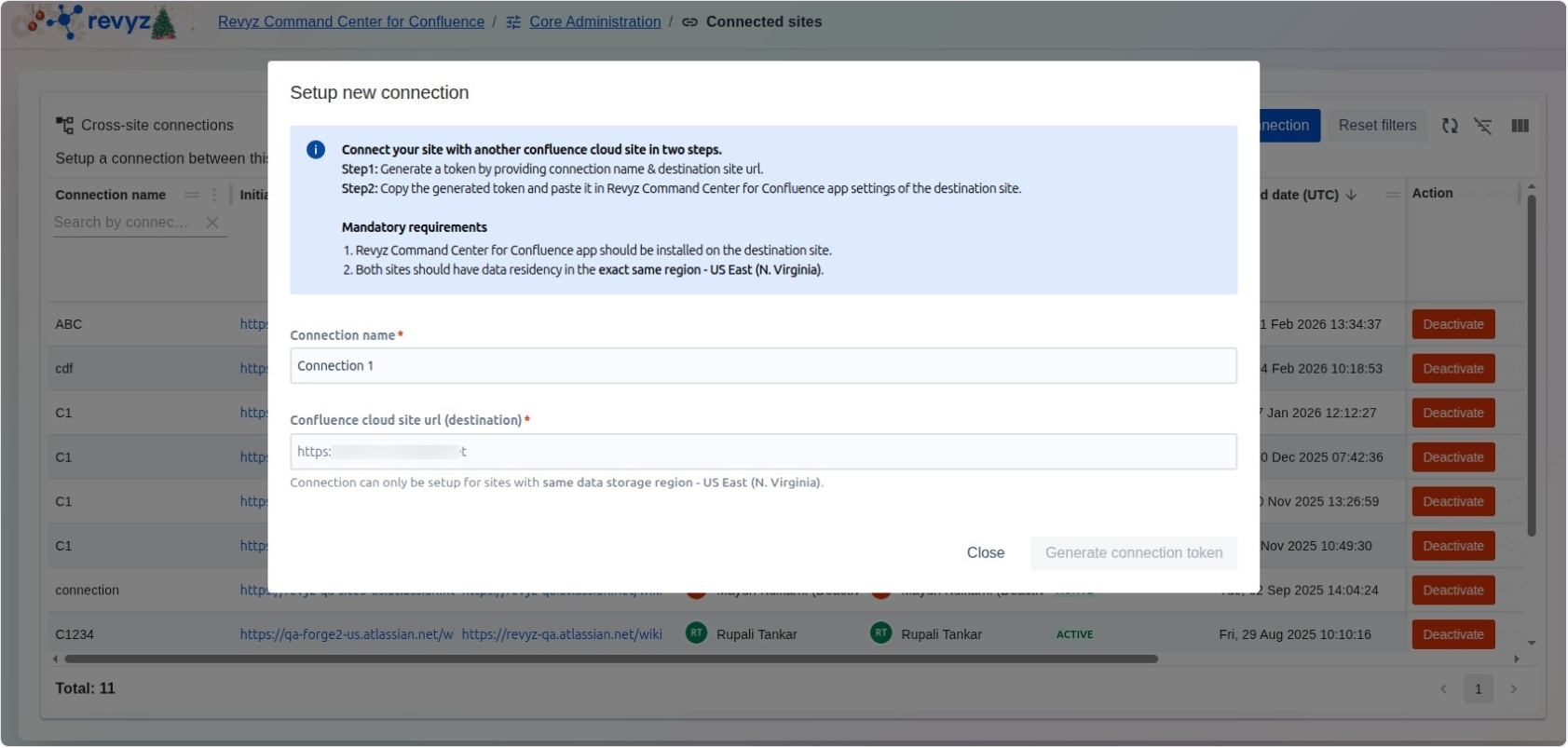Click the blue info icon in banner
Viewport: 1568px width, 748px height.
[316, 150]
